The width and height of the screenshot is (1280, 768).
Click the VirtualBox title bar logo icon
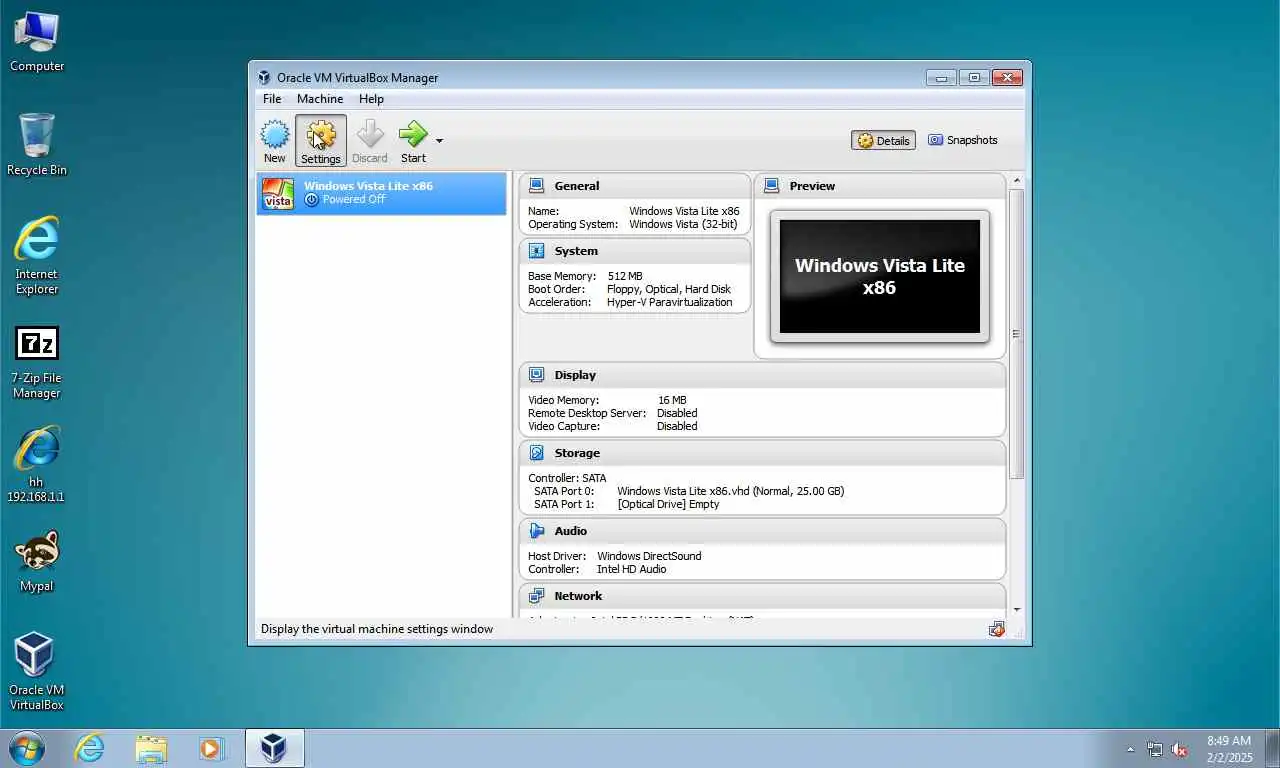264,78
